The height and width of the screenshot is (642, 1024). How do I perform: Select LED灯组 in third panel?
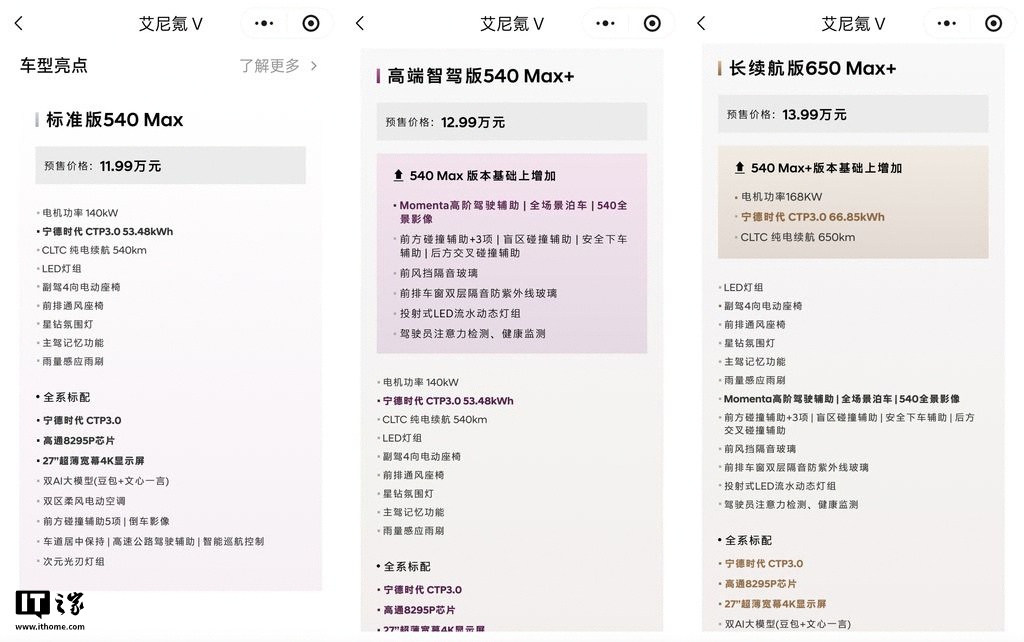tap(743, 287)
